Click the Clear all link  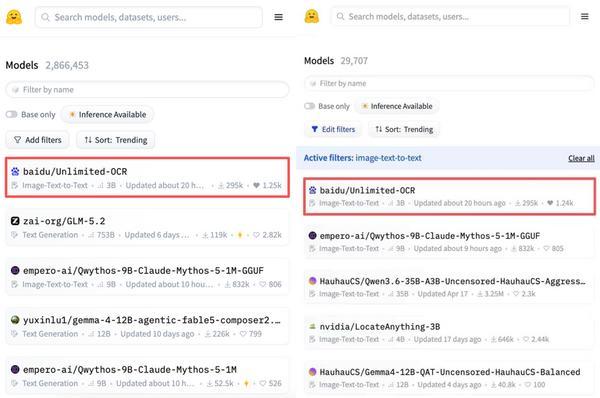point(581,158)
